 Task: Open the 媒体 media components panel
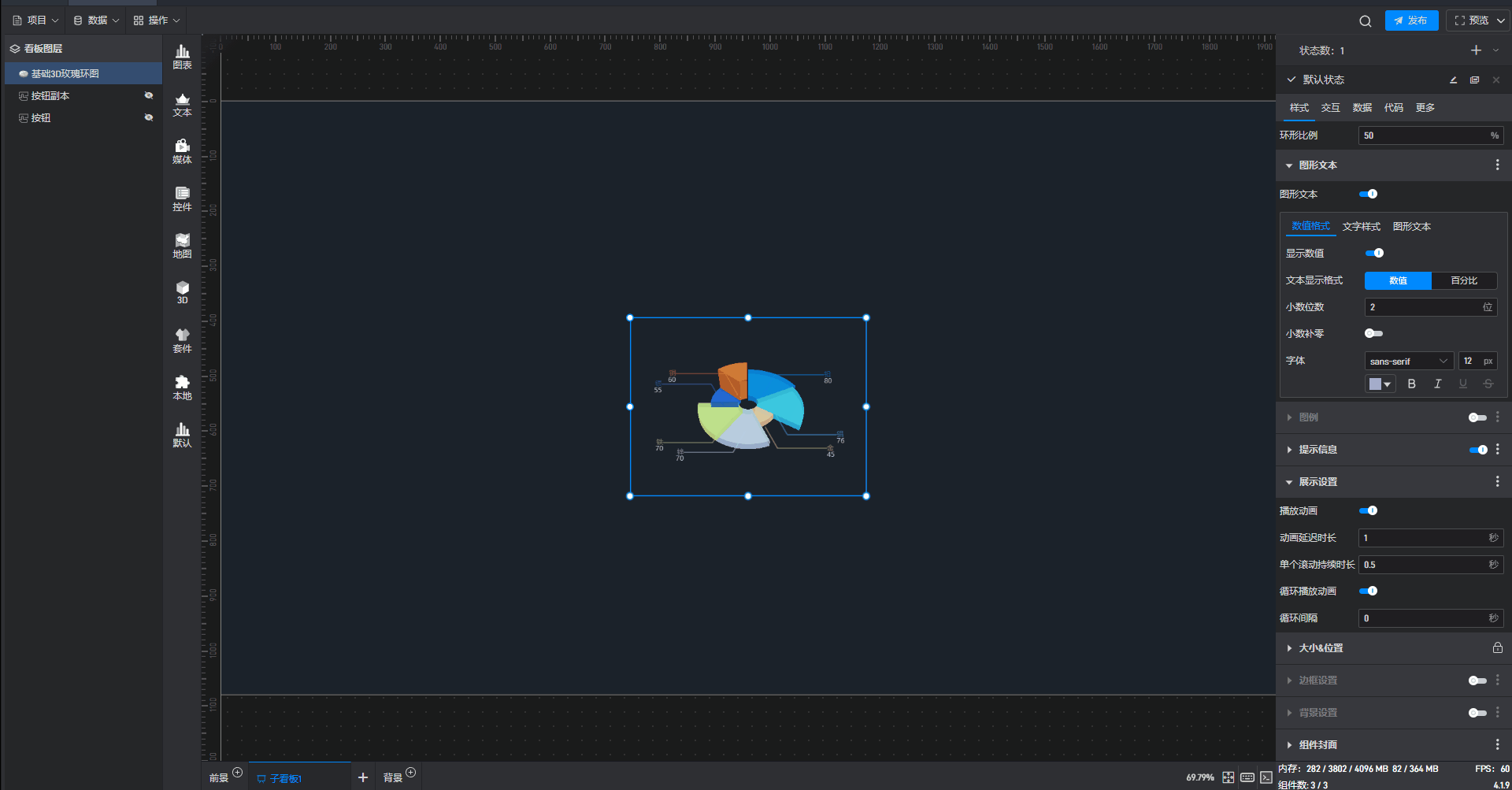pos(182,151)
